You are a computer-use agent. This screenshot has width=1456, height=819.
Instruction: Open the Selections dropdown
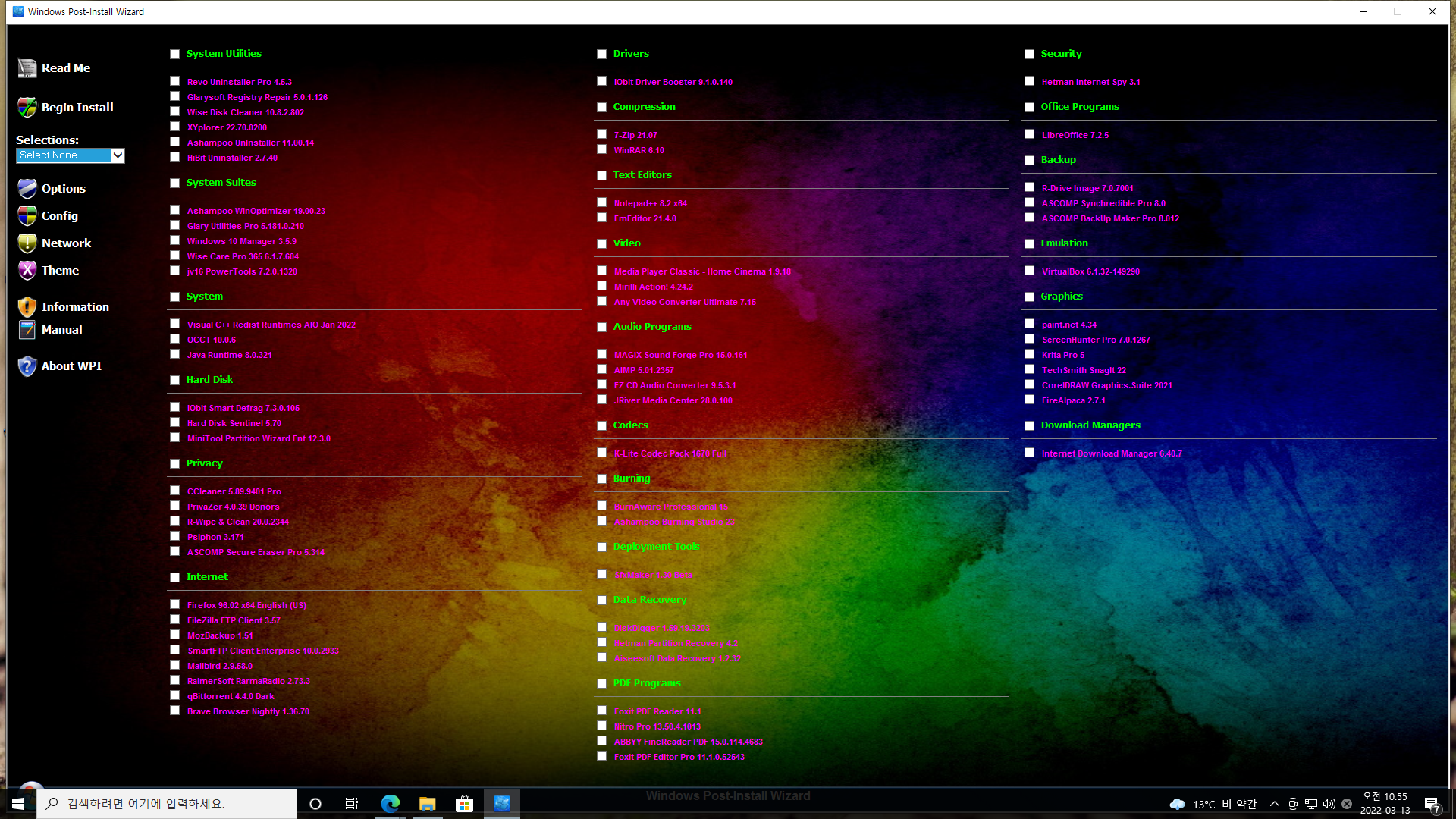coord(71,155)
